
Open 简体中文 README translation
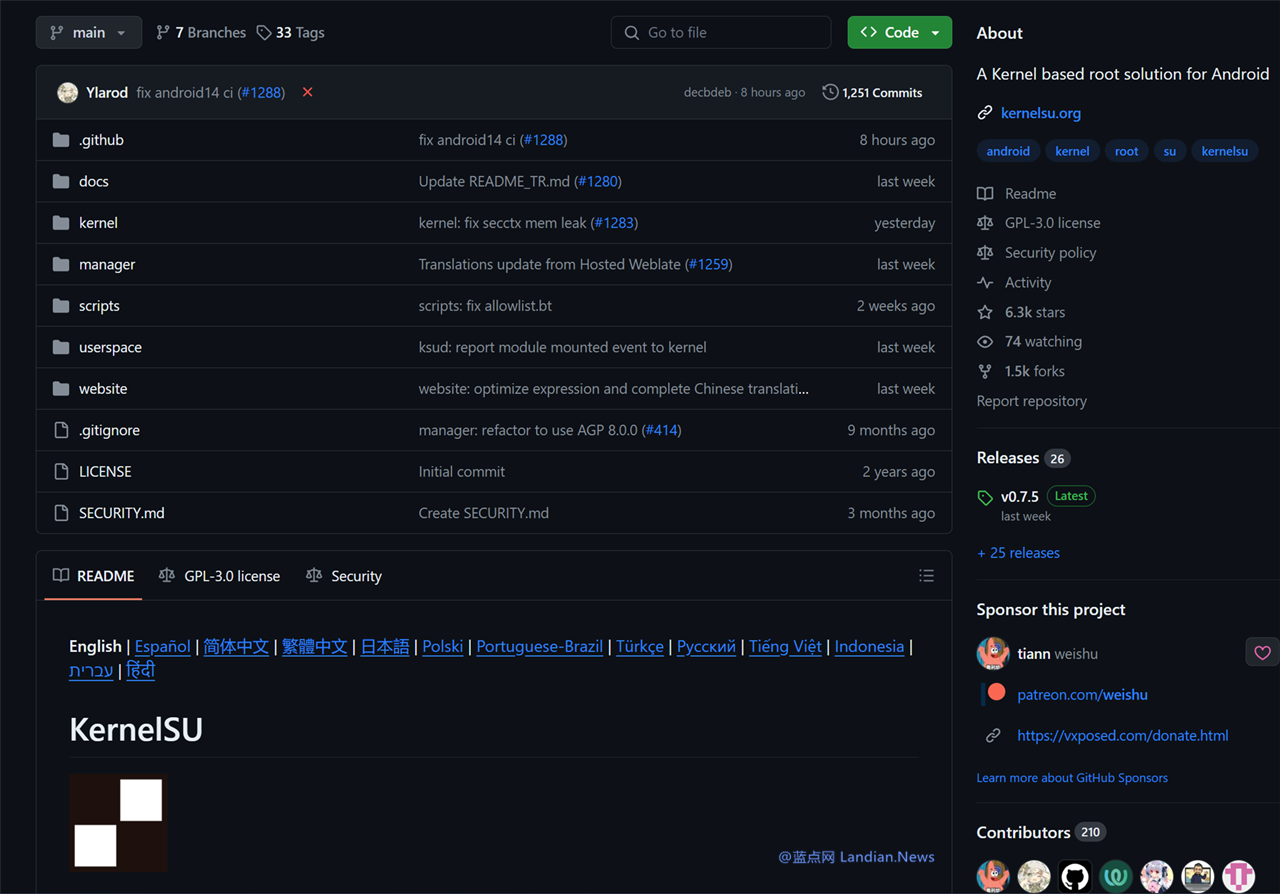point(236,646)
